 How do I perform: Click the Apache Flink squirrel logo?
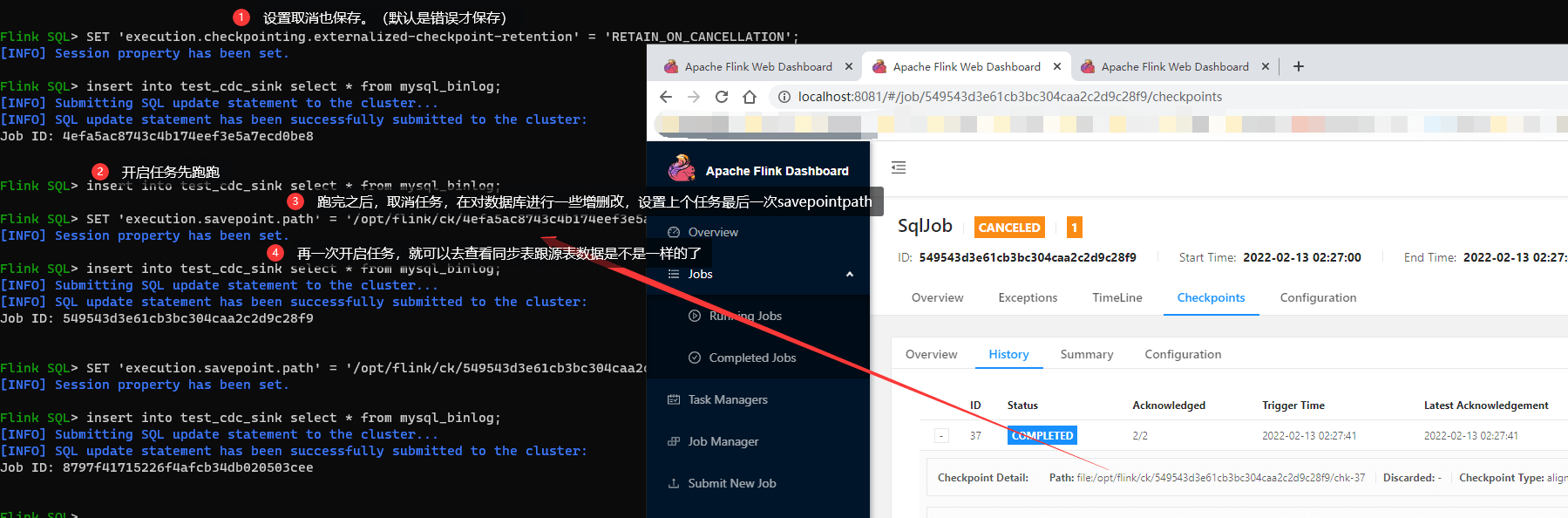click(682, 168)
